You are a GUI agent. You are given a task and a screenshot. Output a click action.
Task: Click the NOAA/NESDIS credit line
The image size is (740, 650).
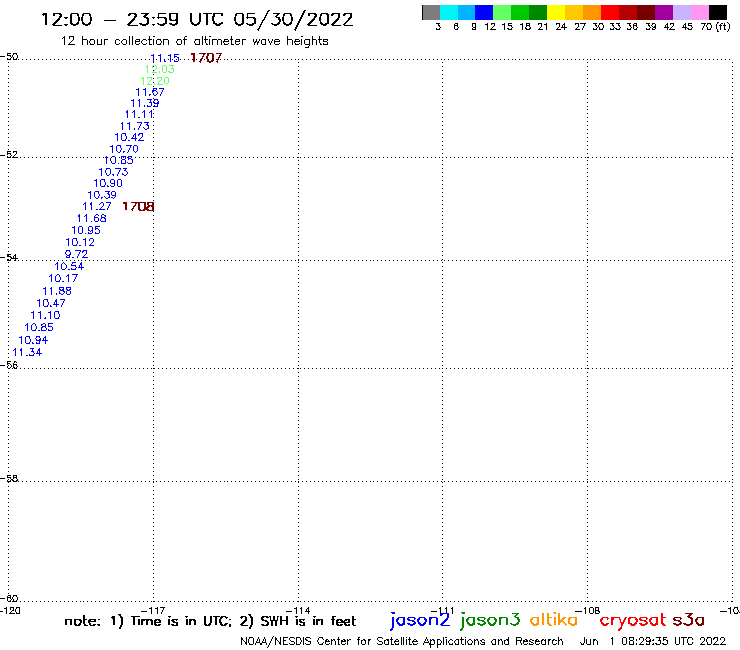[x=402, y=641]
